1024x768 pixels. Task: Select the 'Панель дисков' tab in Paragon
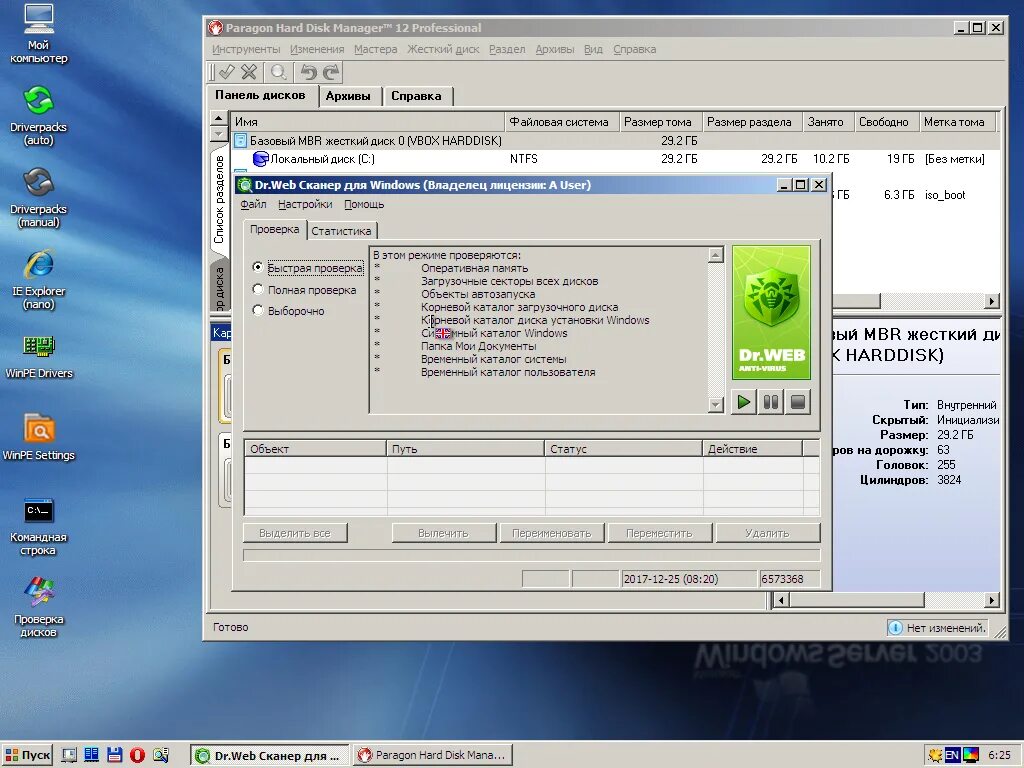click(261, 95)
